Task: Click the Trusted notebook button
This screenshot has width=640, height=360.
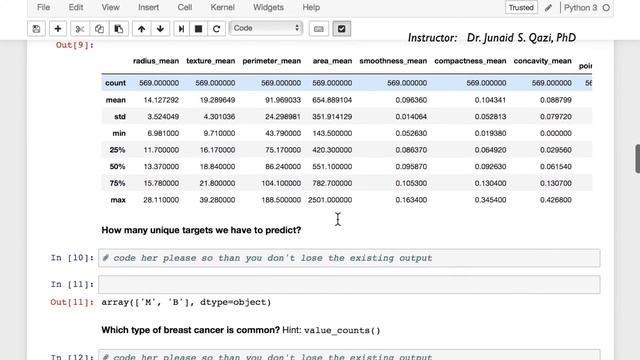Action: click(x=521, y=8)
